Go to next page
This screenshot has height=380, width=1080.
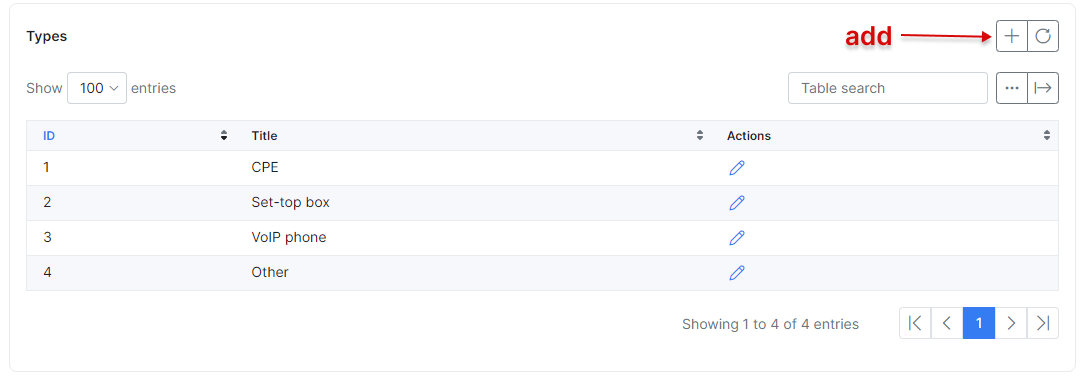(1011, 323)
